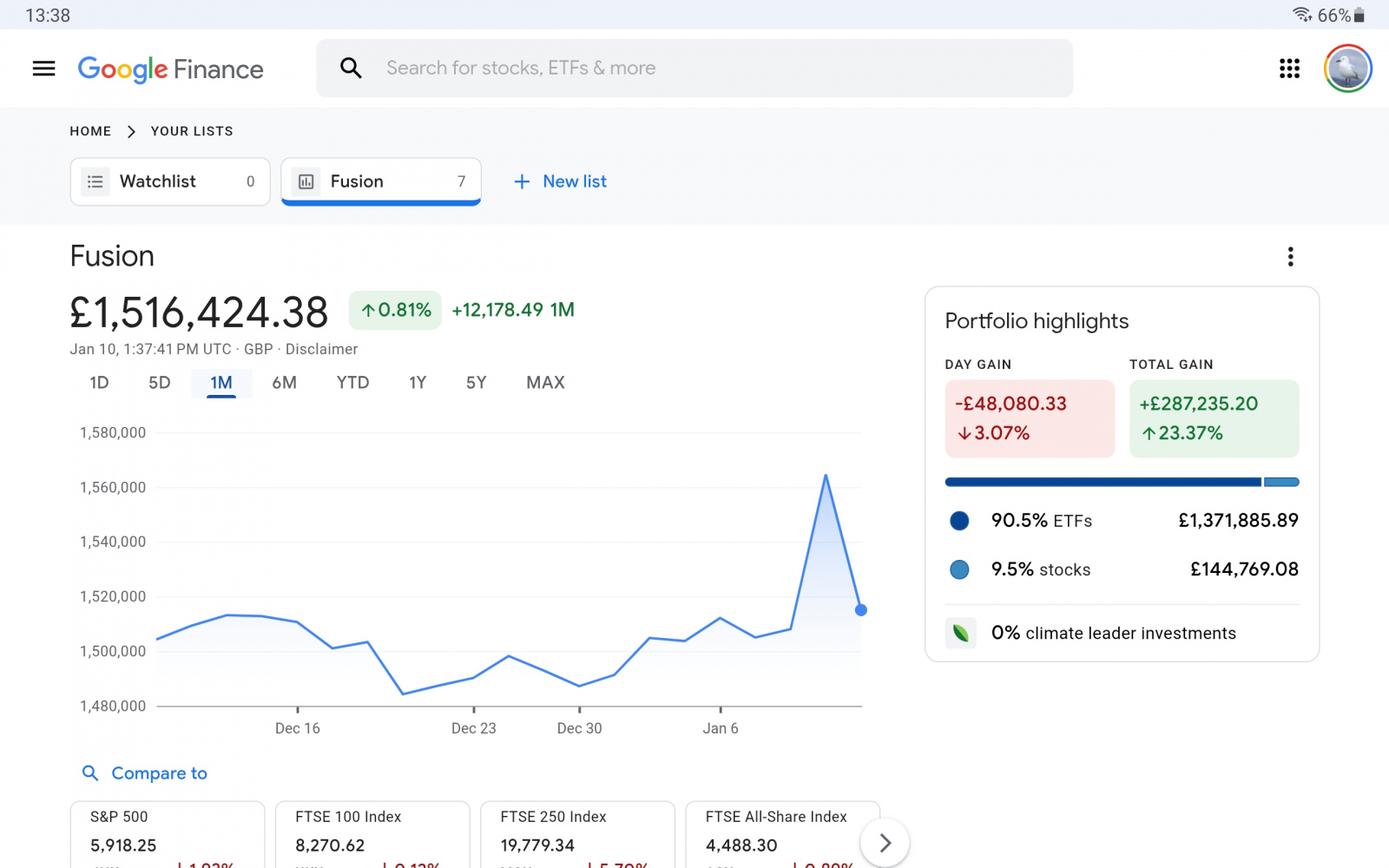Check battery icon in status bar
Screen dimensions: 1389x868
1359,15
